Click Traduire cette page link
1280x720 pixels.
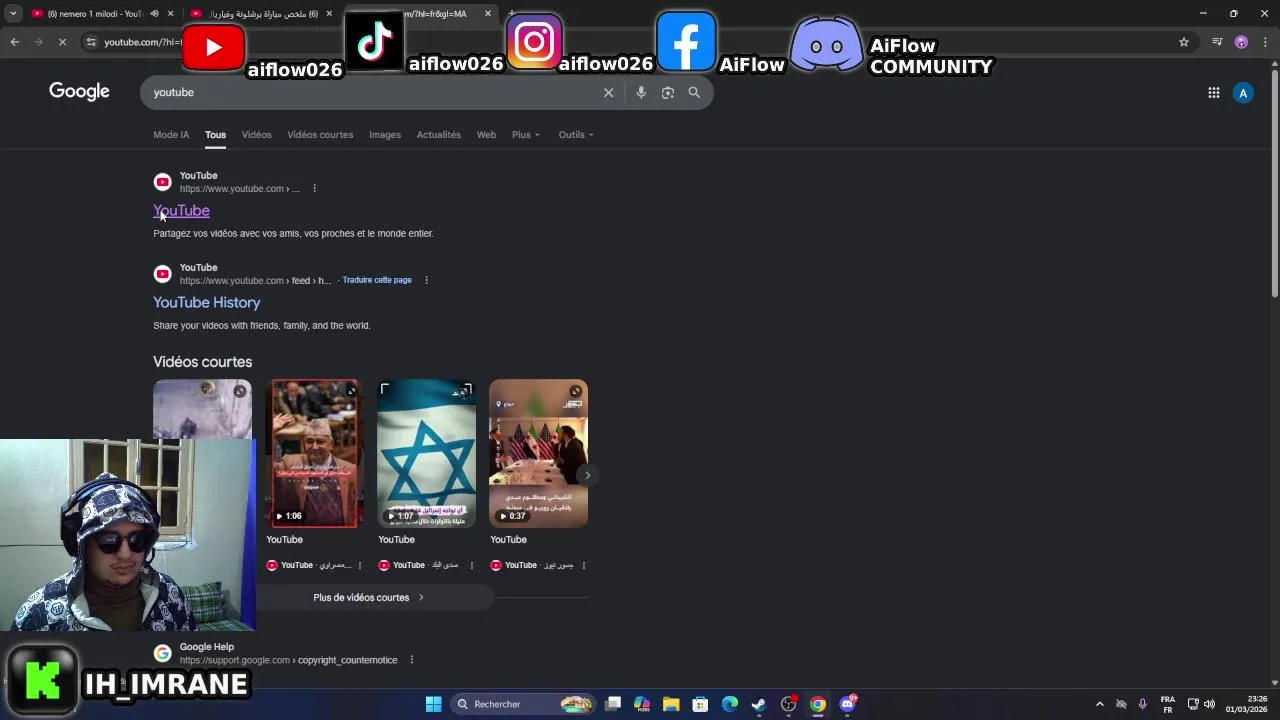[x=377, y=280]
